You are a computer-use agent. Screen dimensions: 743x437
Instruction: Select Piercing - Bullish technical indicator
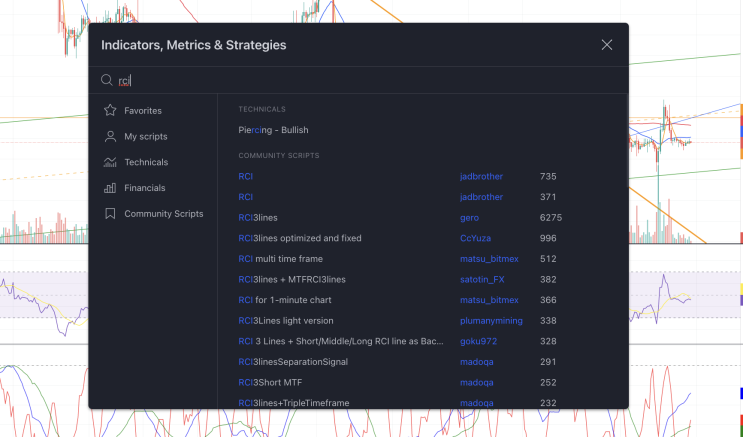pyautogui.click(x=273, y=130)
